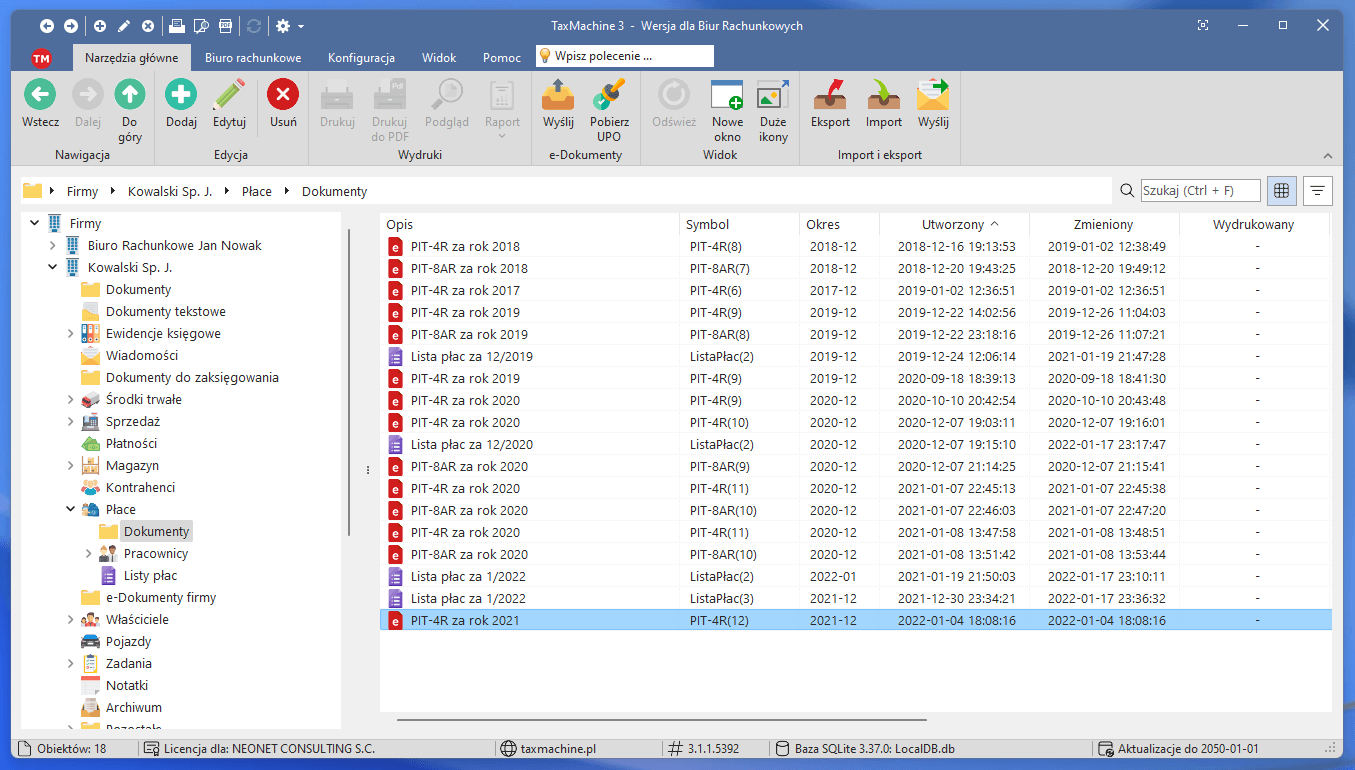Click the Eksport icon in ribbon
The width and height of the screenshot is (1355, 770).
[830, 96]
